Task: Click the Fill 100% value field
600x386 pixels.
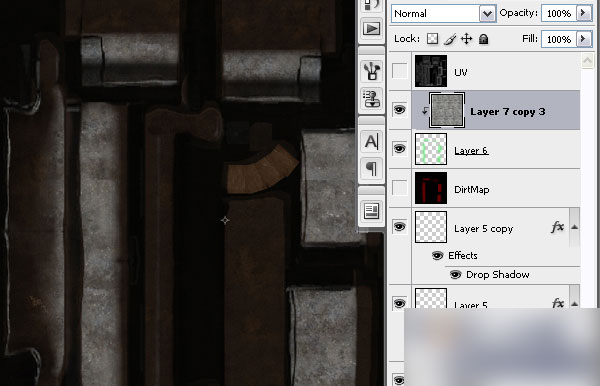Action: (x=559, y=39)
